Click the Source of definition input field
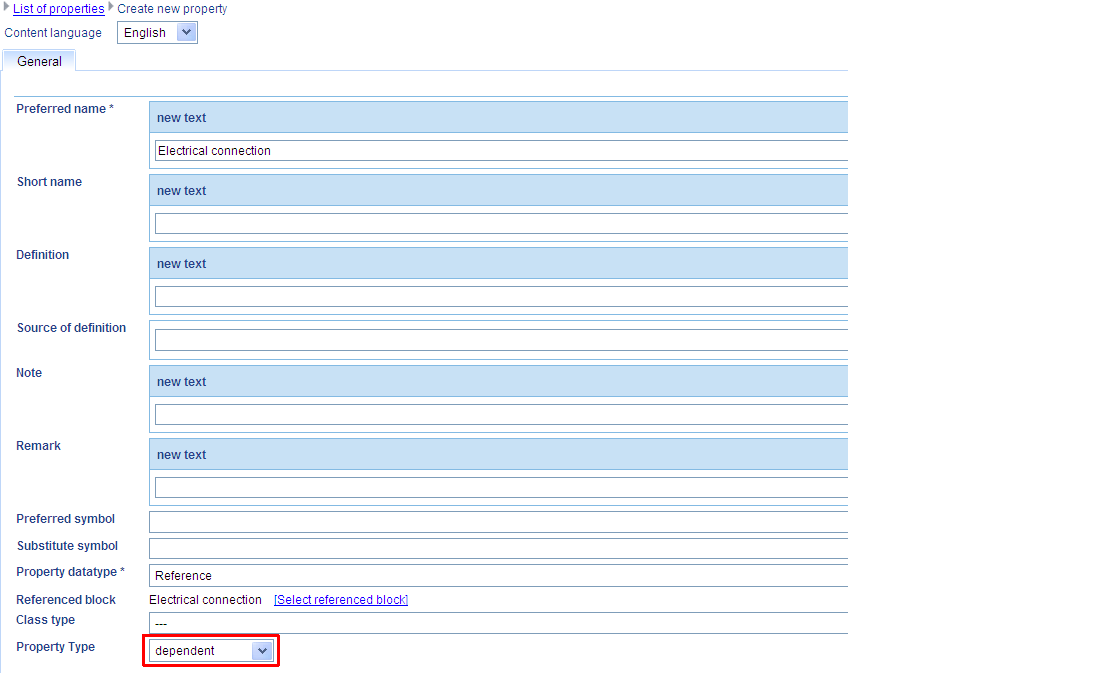 500,340
